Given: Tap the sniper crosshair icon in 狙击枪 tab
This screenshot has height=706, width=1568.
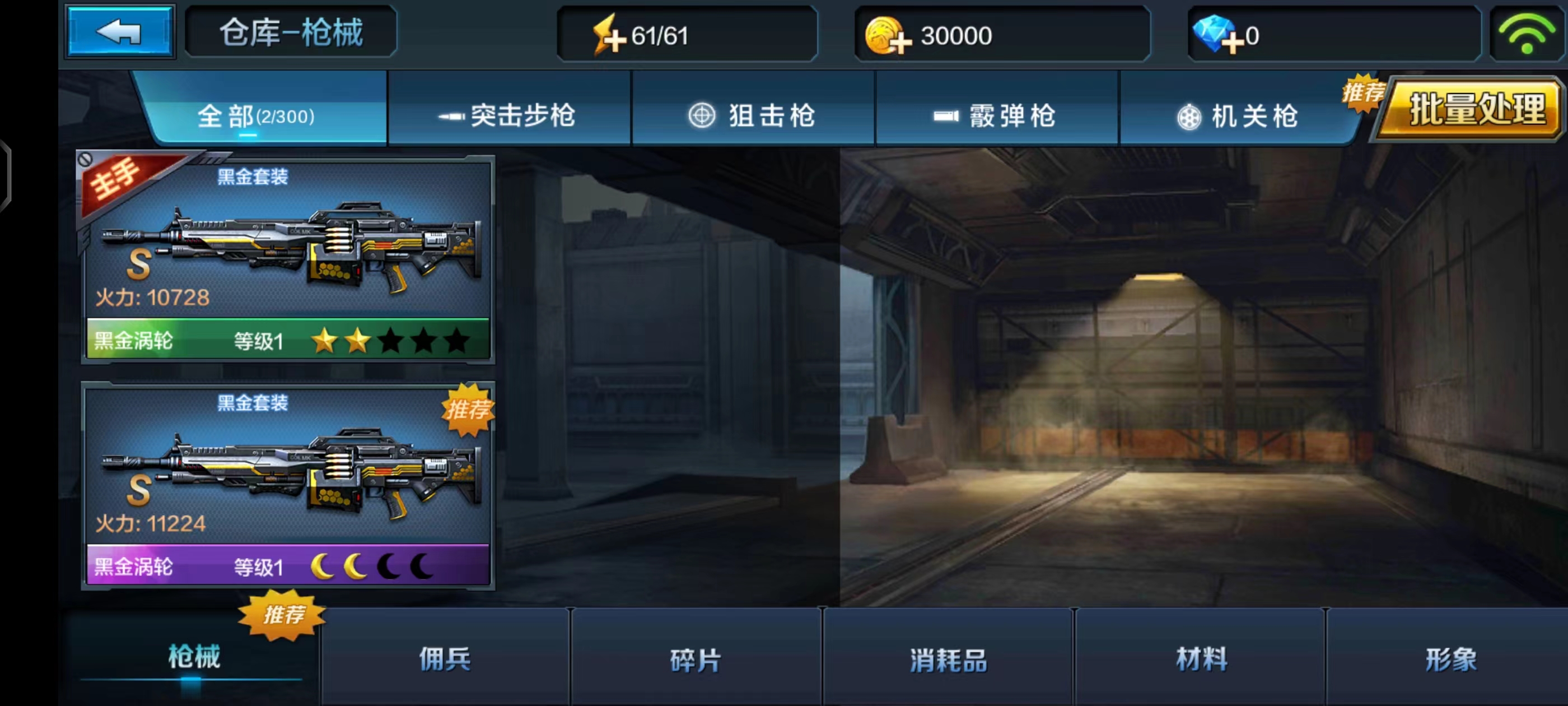Looking at the screenshot, I should click(701, 115).
